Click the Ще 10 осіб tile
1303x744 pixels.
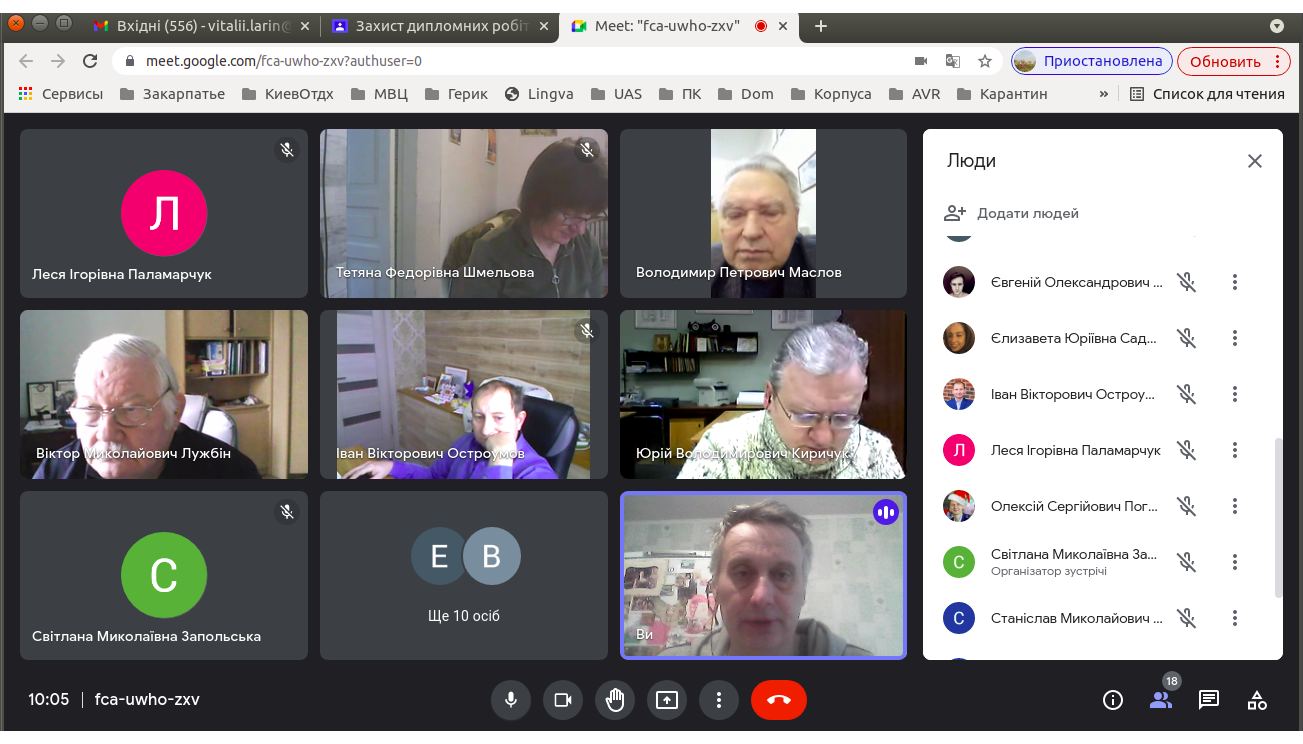(464, 575)
